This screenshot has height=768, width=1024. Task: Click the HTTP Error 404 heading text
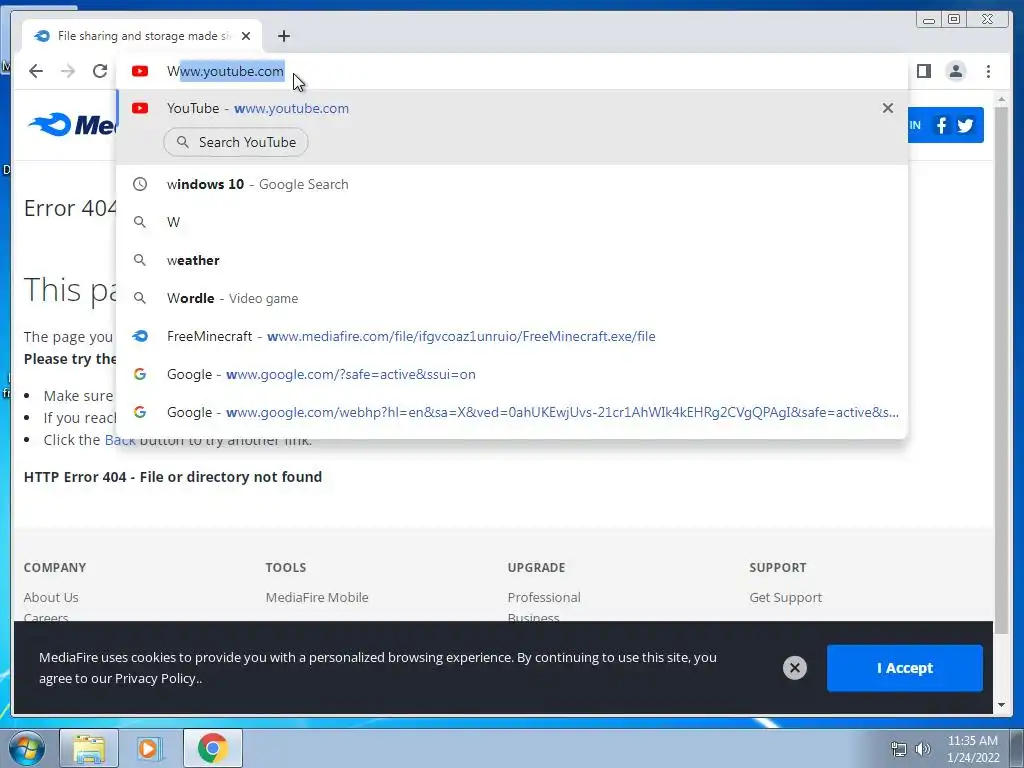coord(173,477)
